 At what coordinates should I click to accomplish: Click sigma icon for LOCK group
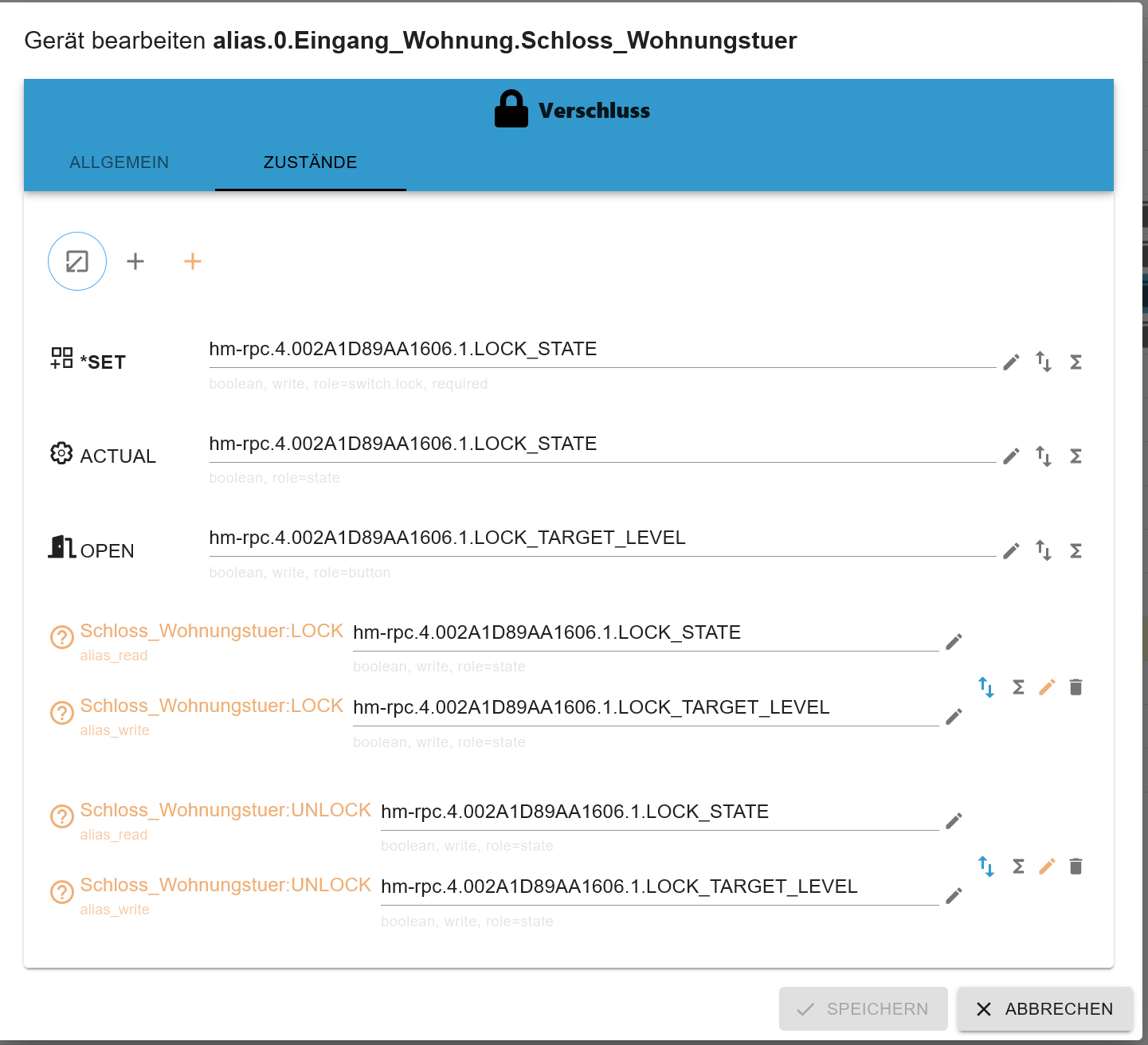click(1018, 687)
